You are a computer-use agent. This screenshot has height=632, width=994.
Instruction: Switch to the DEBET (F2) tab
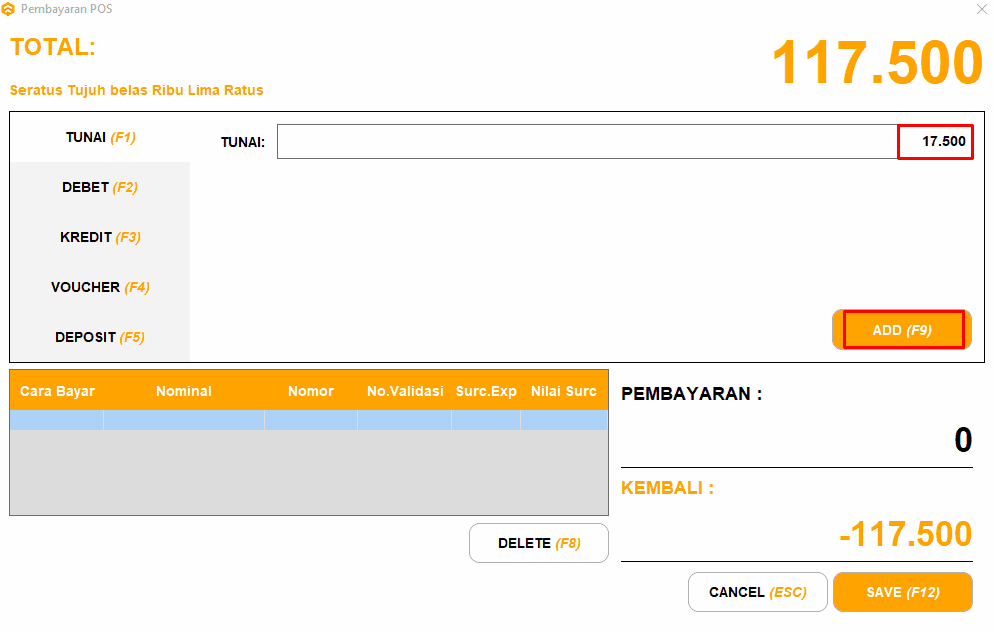click(100, 188)
